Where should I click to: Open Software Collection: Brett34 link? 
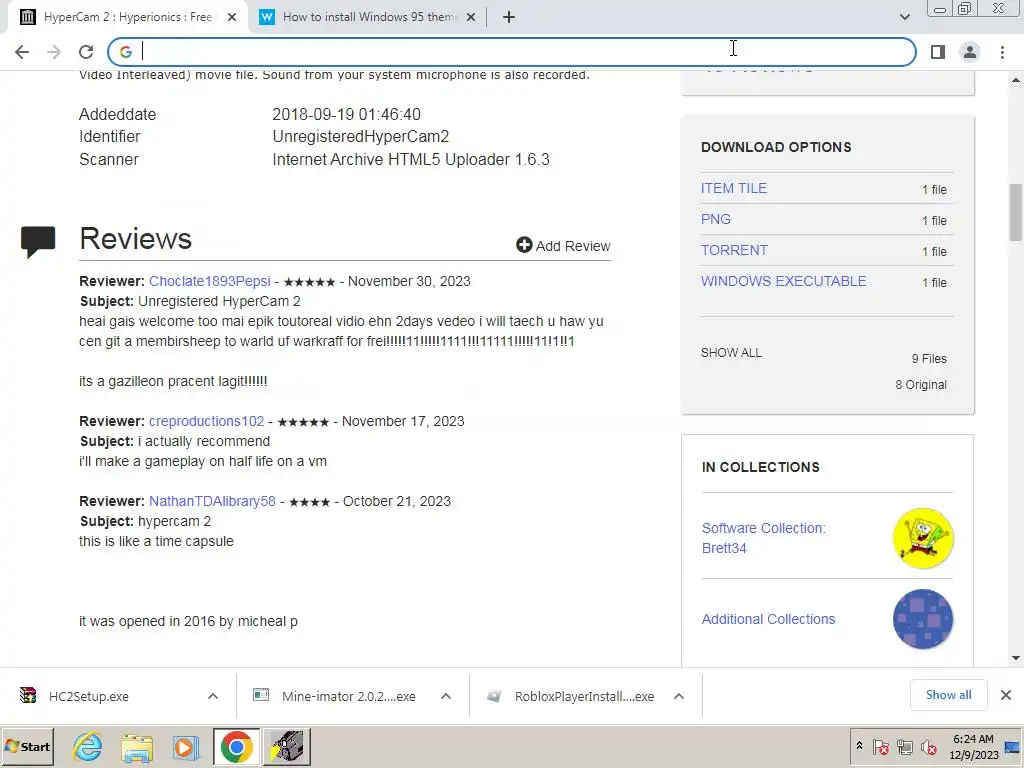(763, 538)
